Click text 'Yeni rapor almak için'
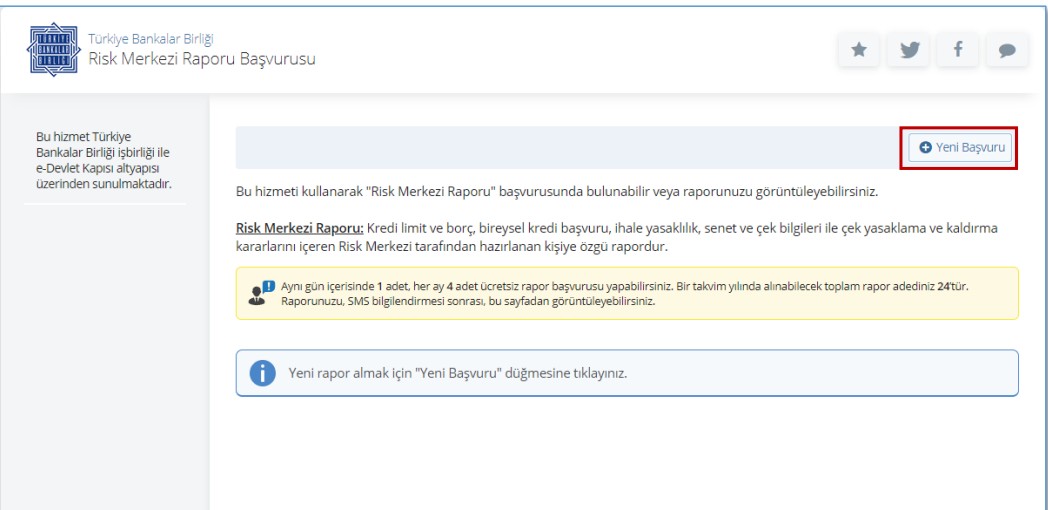 (349, 373)
